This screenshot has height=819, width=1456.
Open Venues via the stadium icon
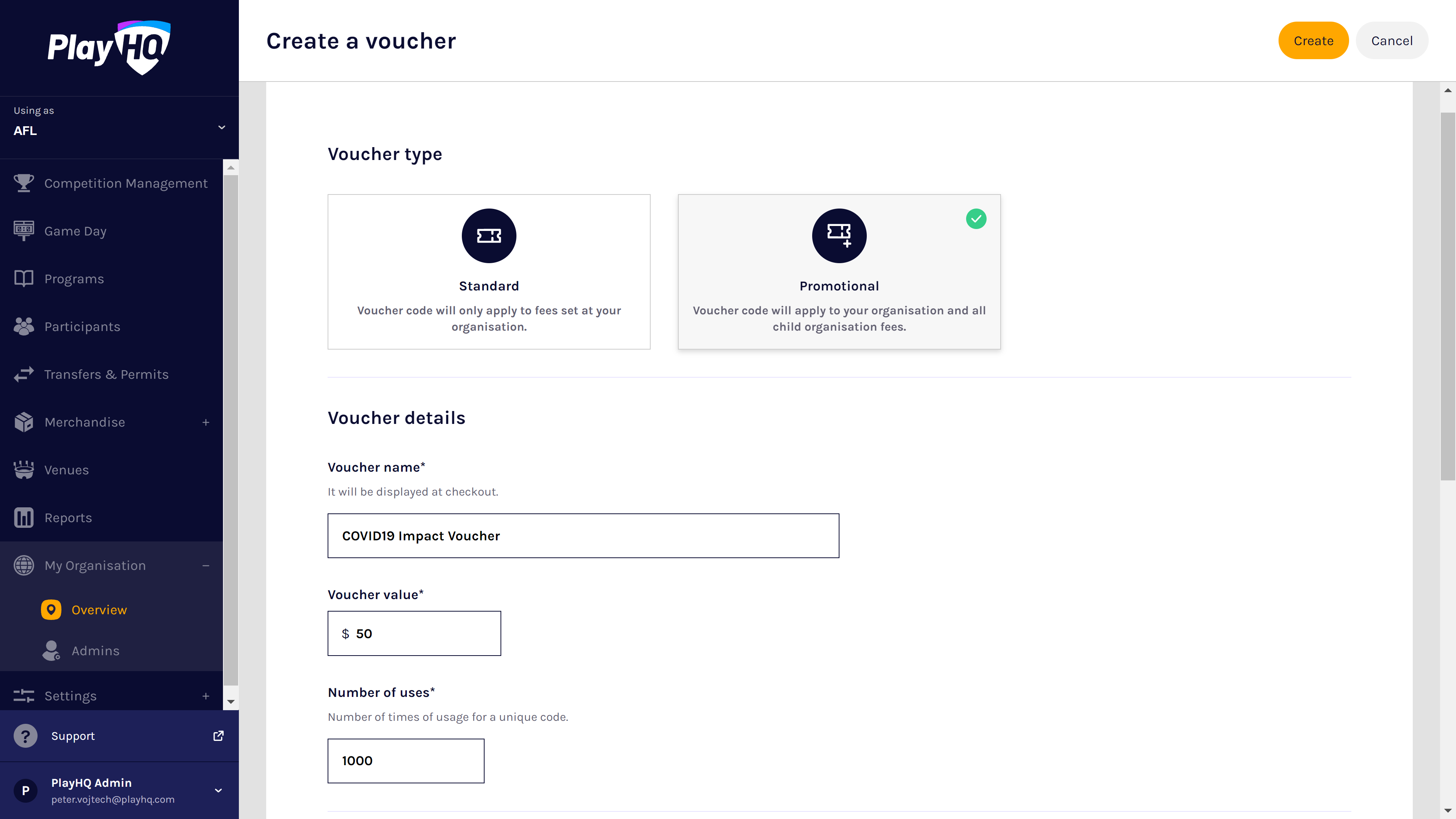23,470
